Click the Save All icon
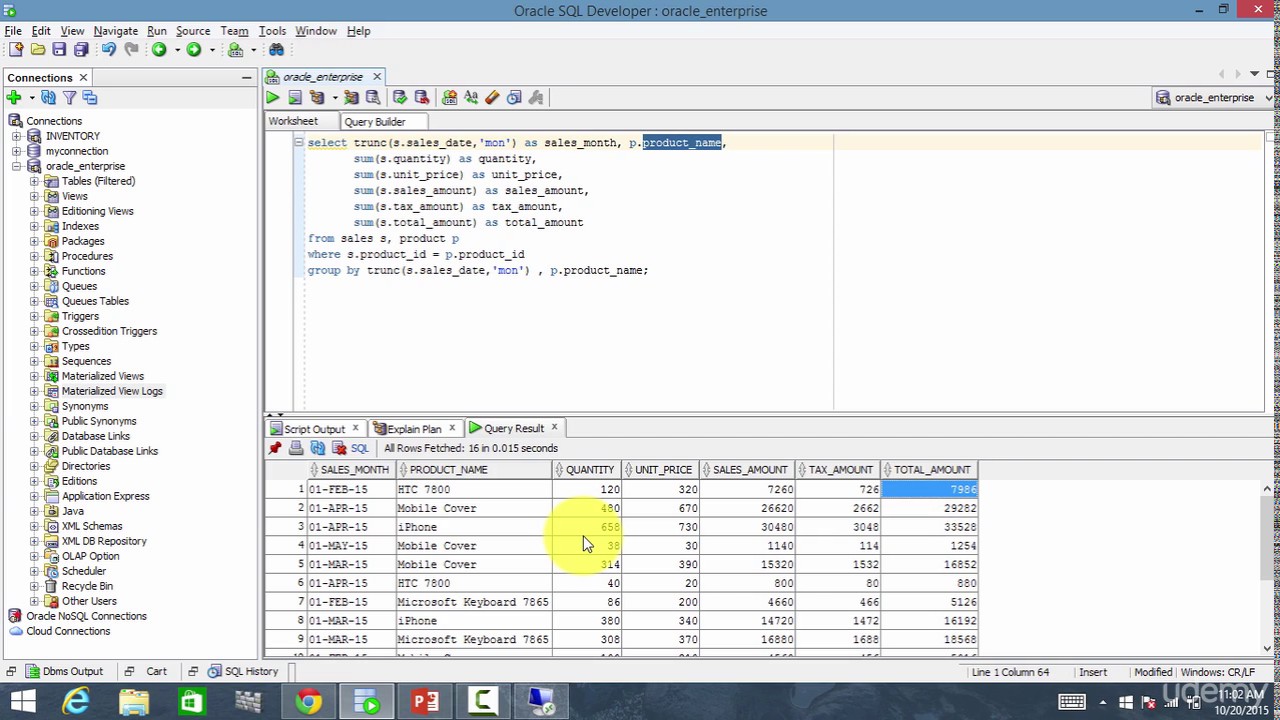The image size is (1280, 720). (80, 49)
